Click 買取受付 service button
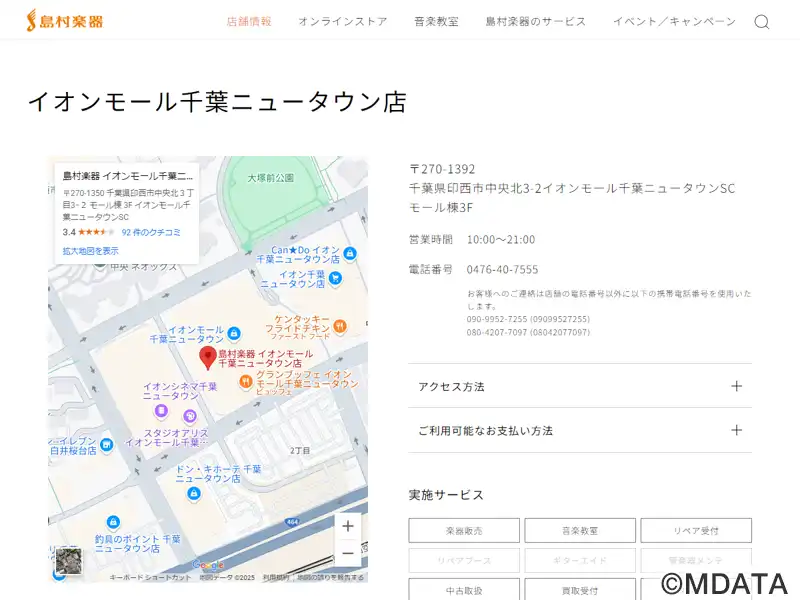The image size is (800, 600). coord(580,590)
